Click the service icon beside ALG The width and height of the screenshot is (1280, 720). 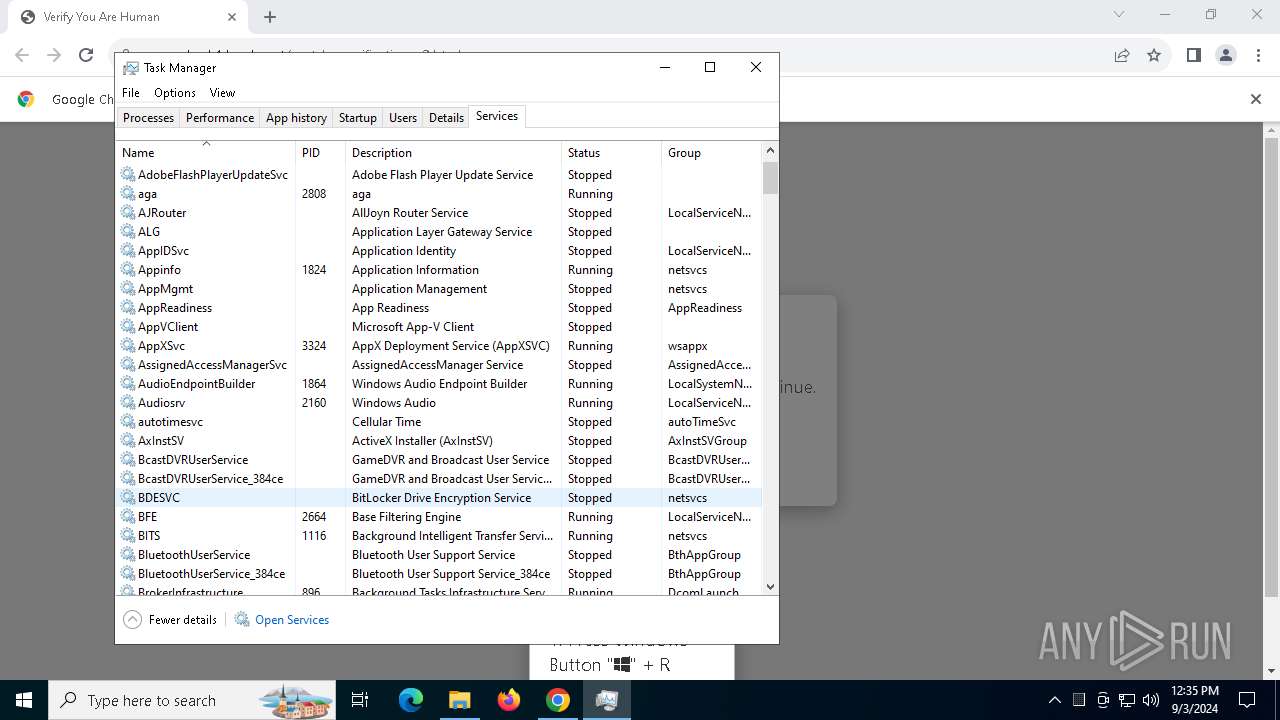click(128, 231)
